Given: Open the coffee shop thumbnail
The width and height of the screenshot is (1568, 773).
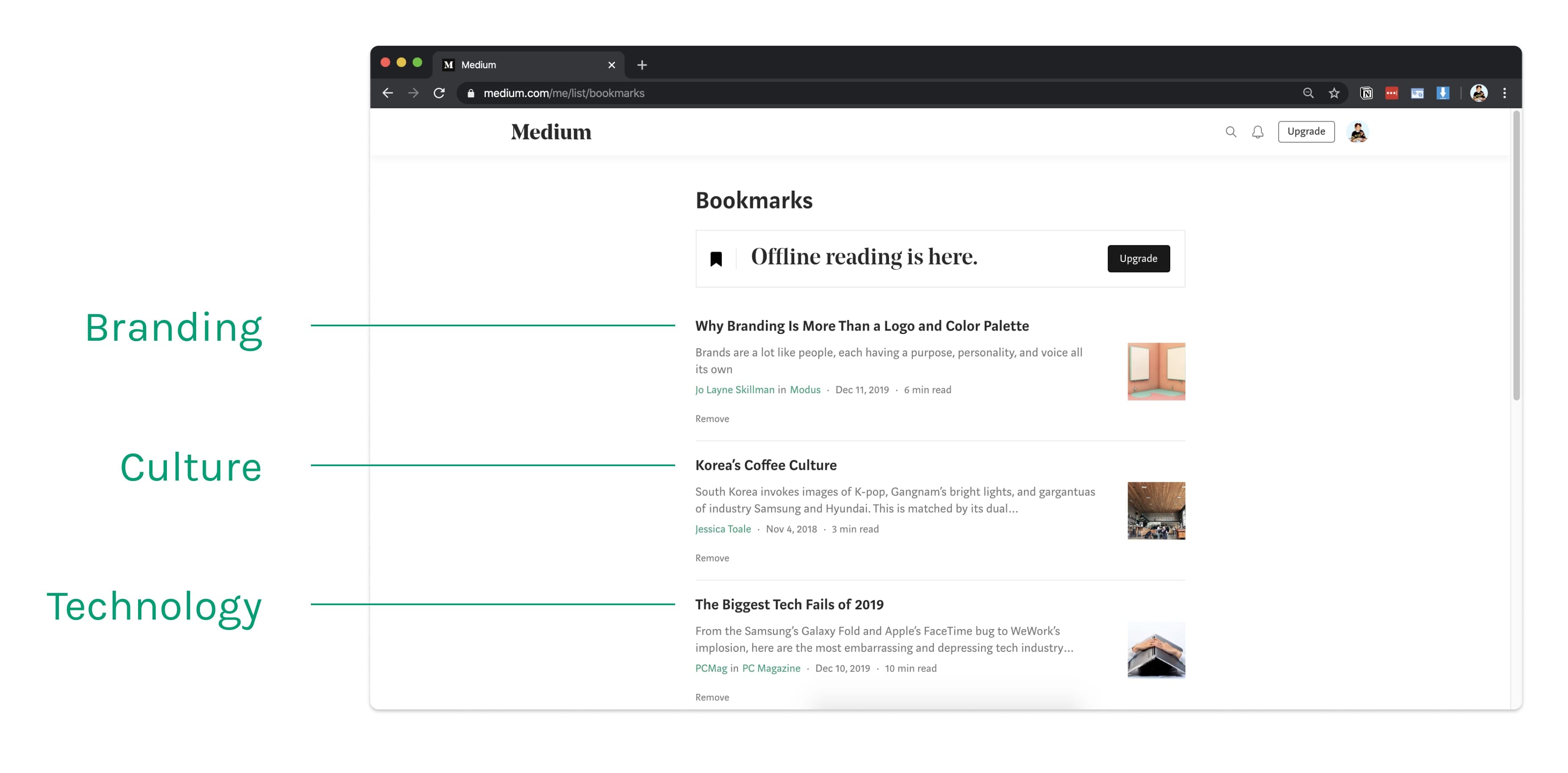Looking at the screenshot, I should (x=1156, y=511).
